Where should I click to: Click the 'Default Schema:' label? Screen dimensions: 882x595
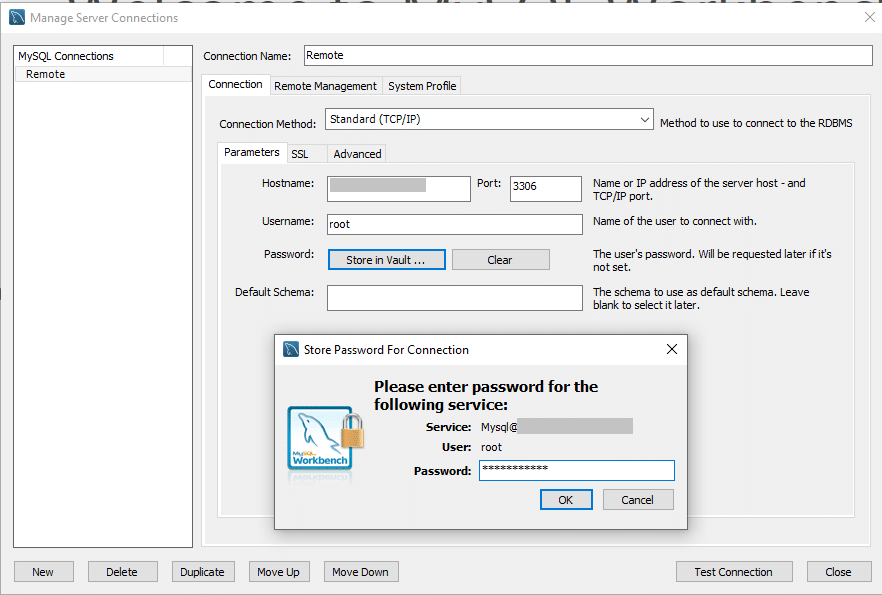(x=274, y=292)
